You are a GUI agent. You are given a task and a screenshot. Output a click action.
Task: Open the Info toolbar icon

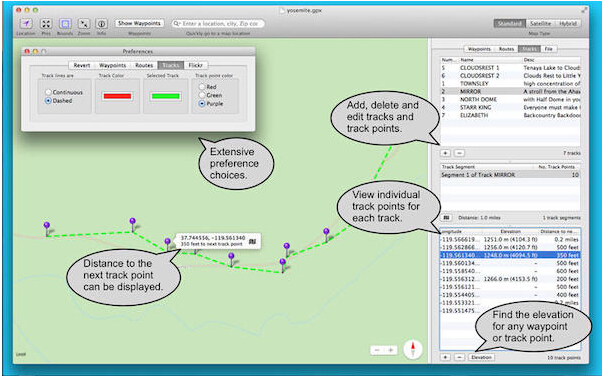102,24
